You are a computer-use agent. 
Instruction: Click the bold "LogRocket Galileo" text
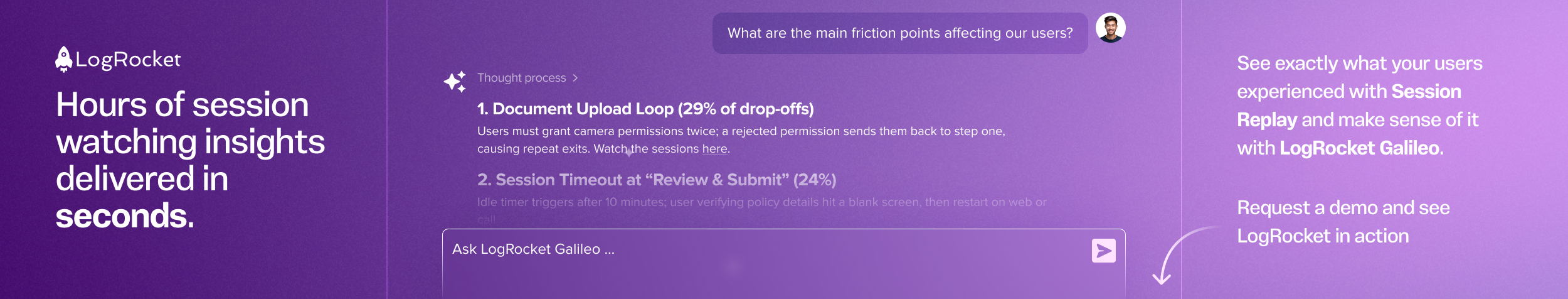[1359, 148]
